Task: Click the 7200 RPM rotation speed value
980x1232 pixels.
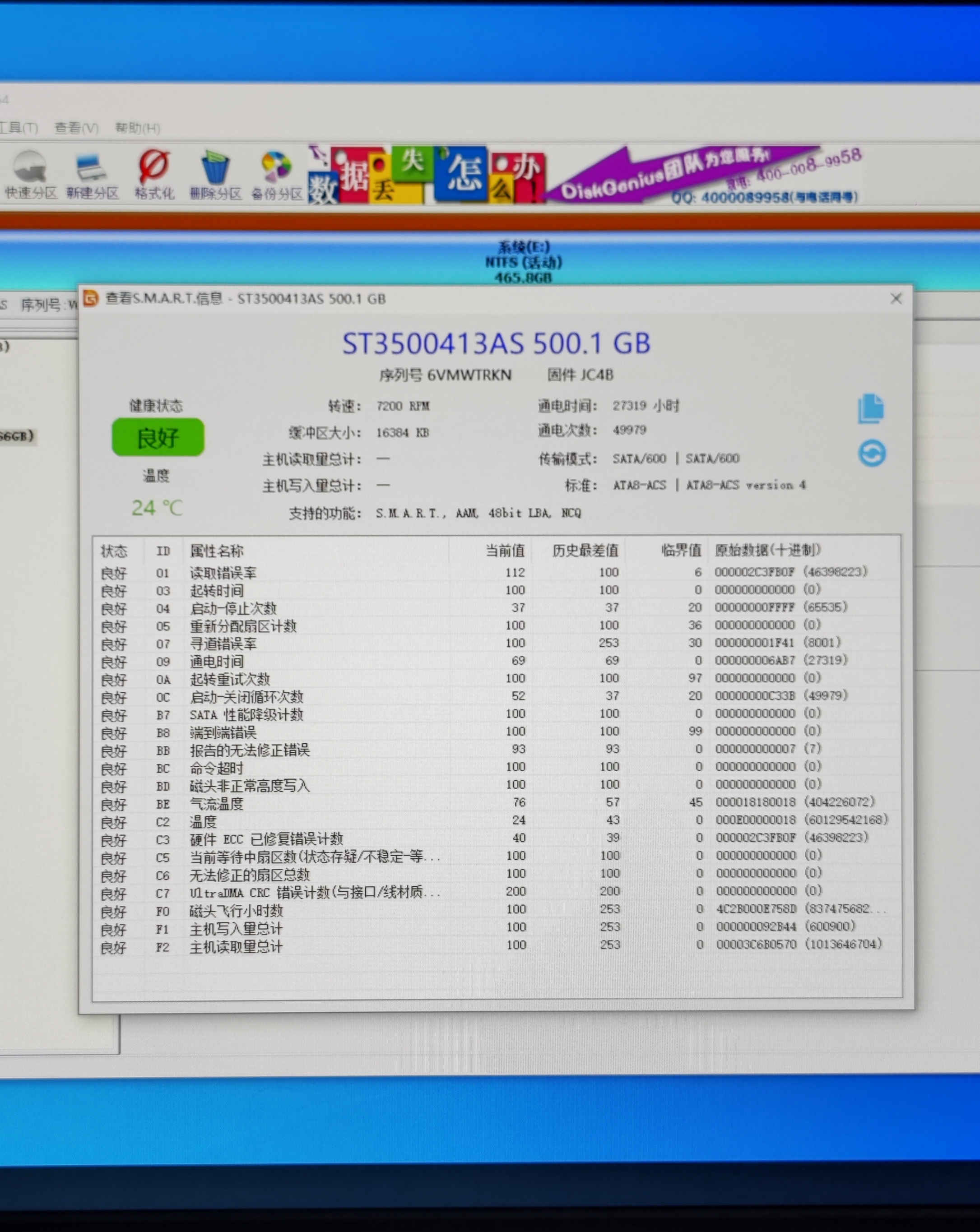Action: click(403, 406)
